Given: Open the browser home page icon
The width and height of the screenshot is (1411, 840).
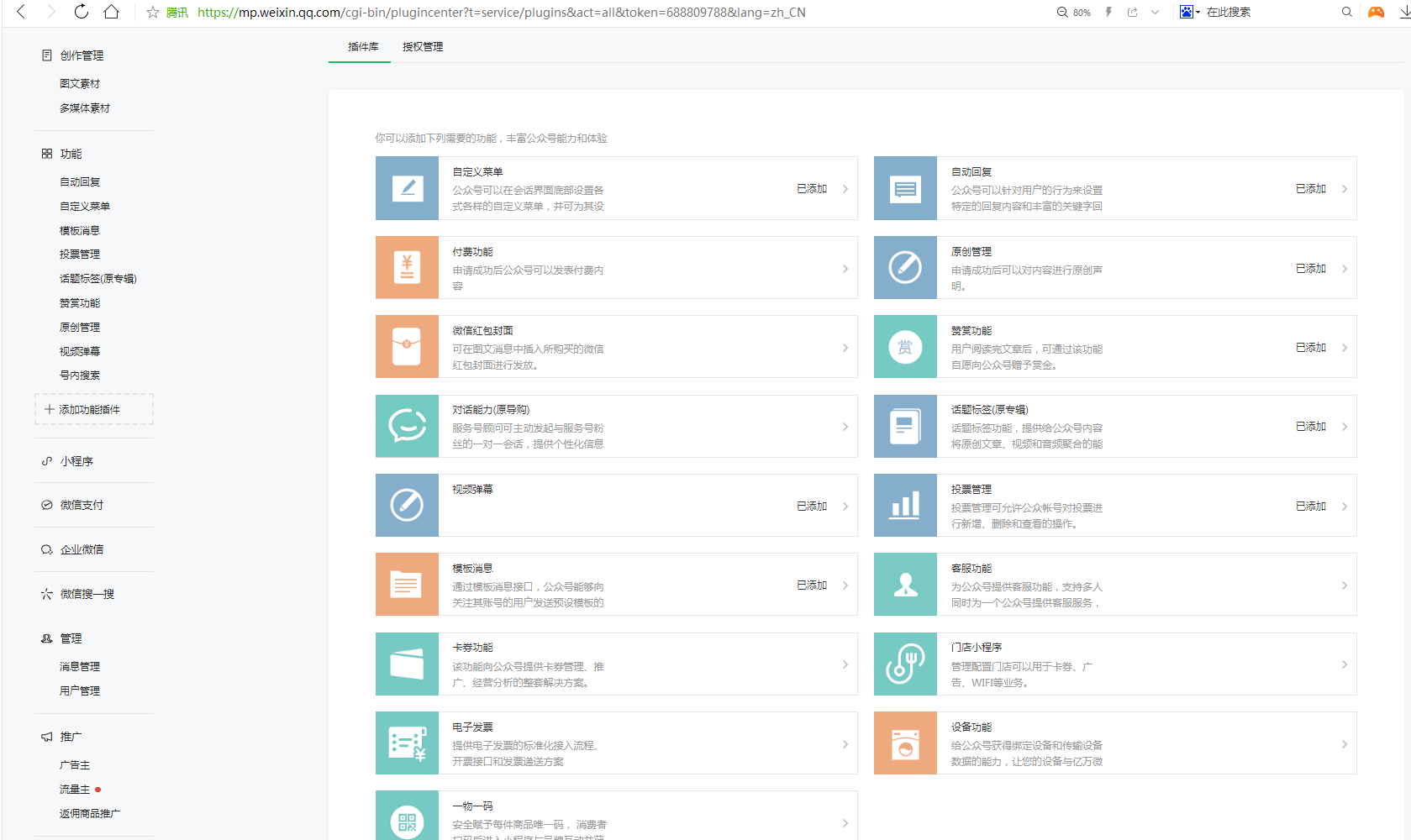Looking at the screenshot, I should click(111, 12).
